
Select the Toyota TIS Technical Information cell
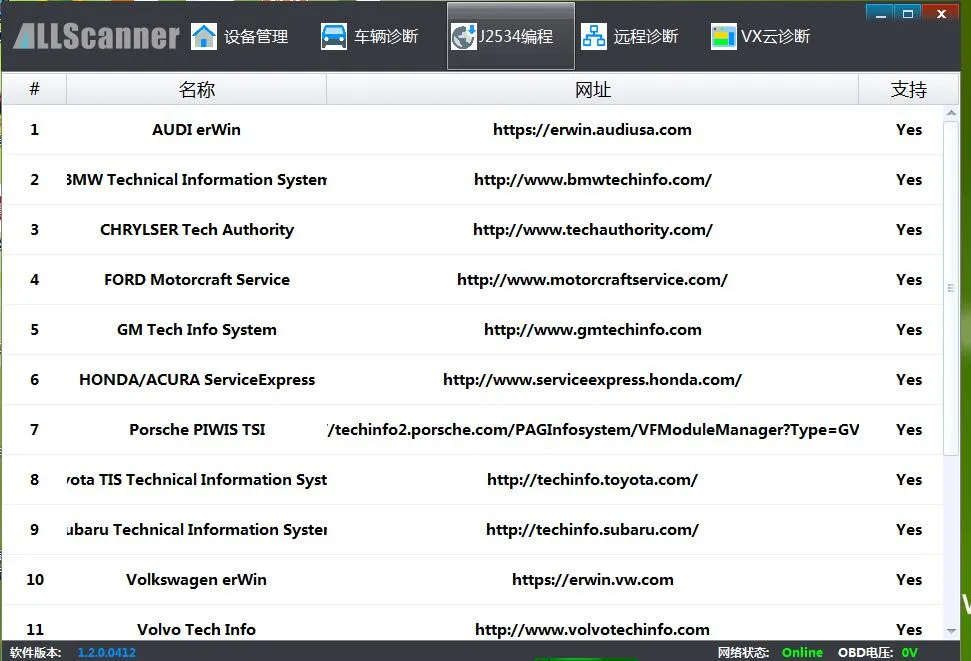coord(196,479)
